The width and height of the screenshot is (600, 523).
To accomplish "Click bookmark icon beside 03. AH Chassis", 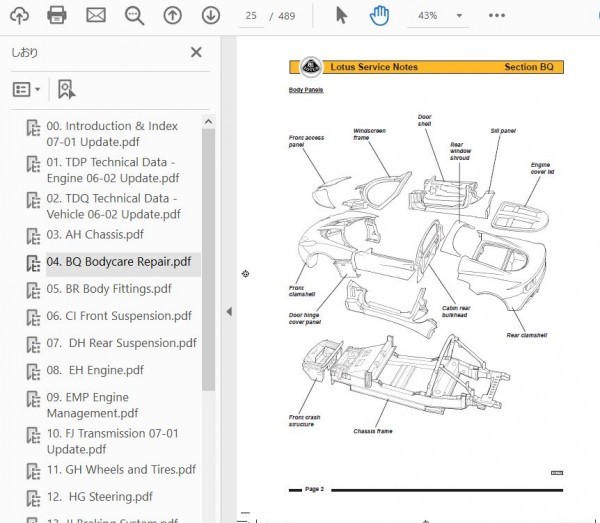I will tap(33, 236).
